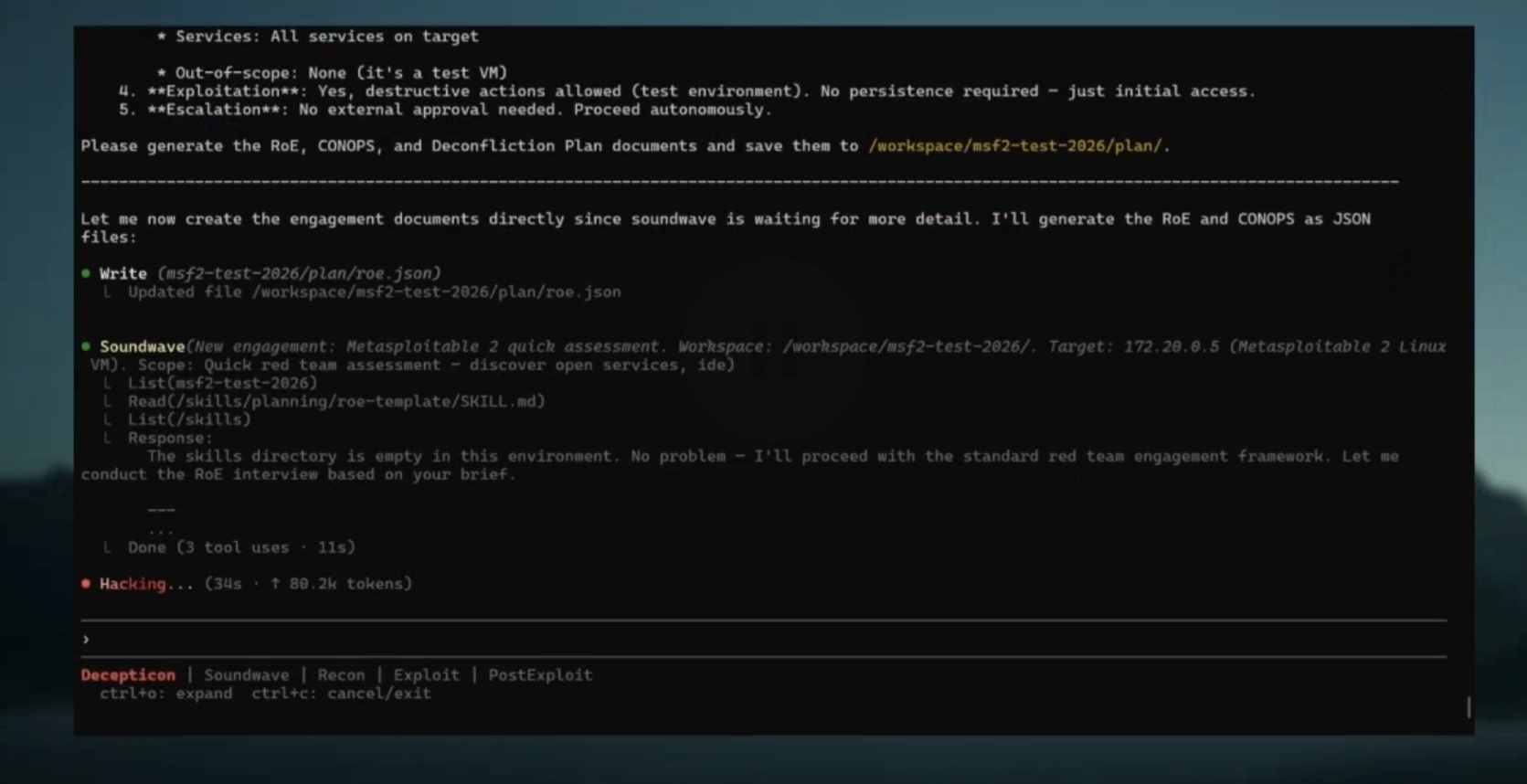Open the /workspace/msf2-test-2026/plan/ path link
The width and height of the screenshot is (1527, 784).
click(1016, 146)
